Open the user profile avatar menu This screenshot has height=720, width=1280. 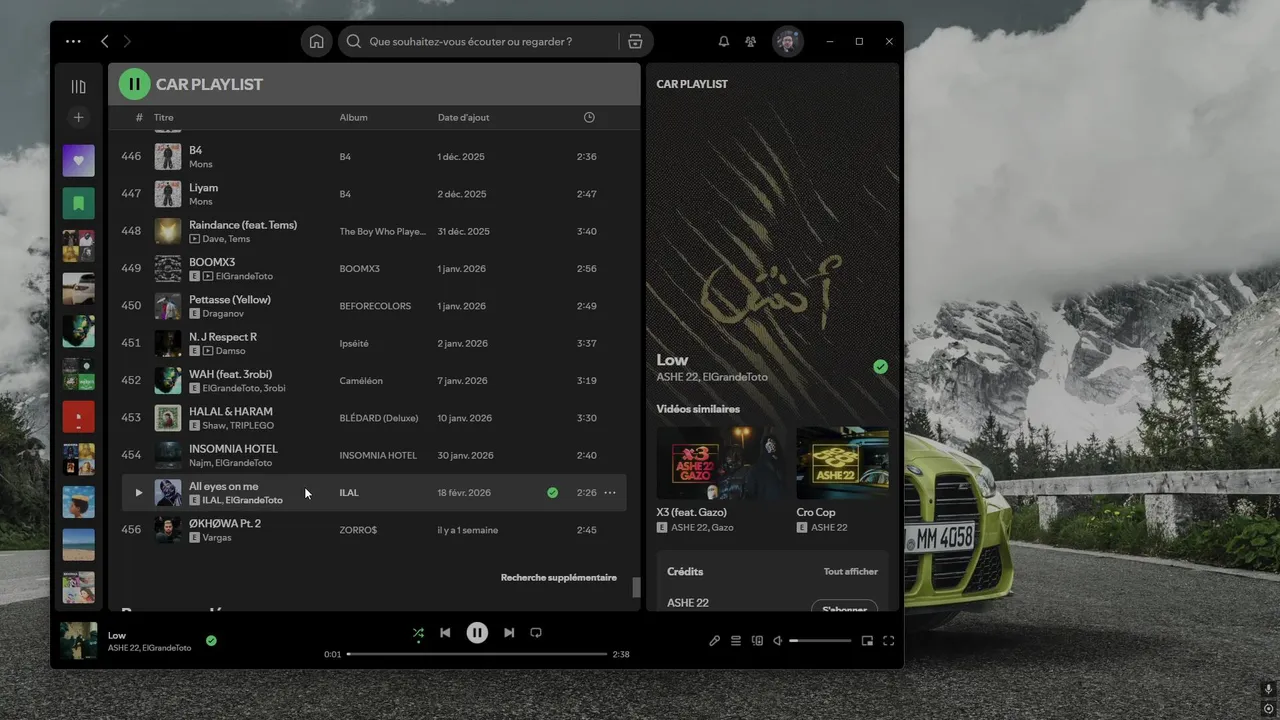click(x=788, y=41)
